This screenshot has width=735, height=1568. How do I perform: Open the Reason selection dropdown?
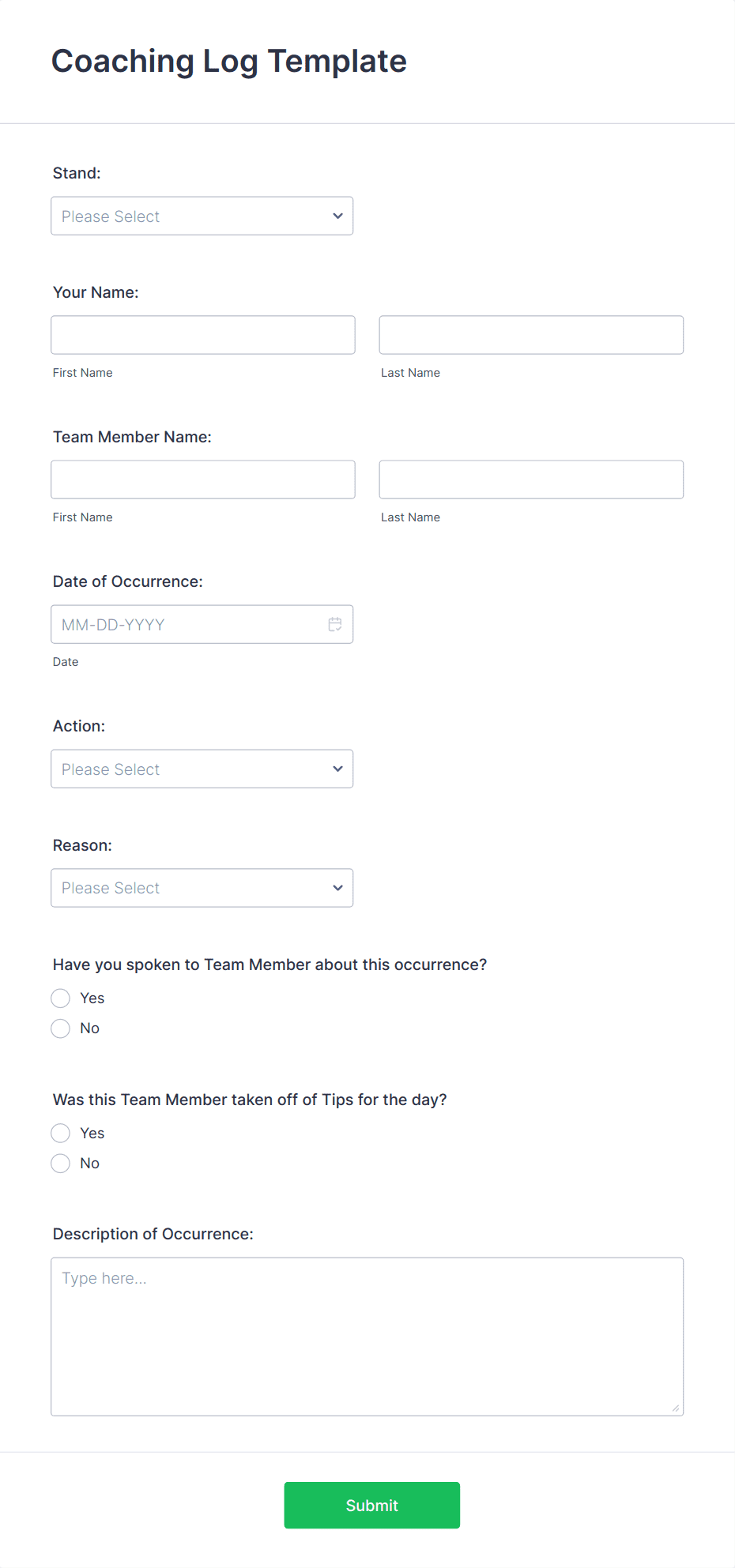coord(202,887)
